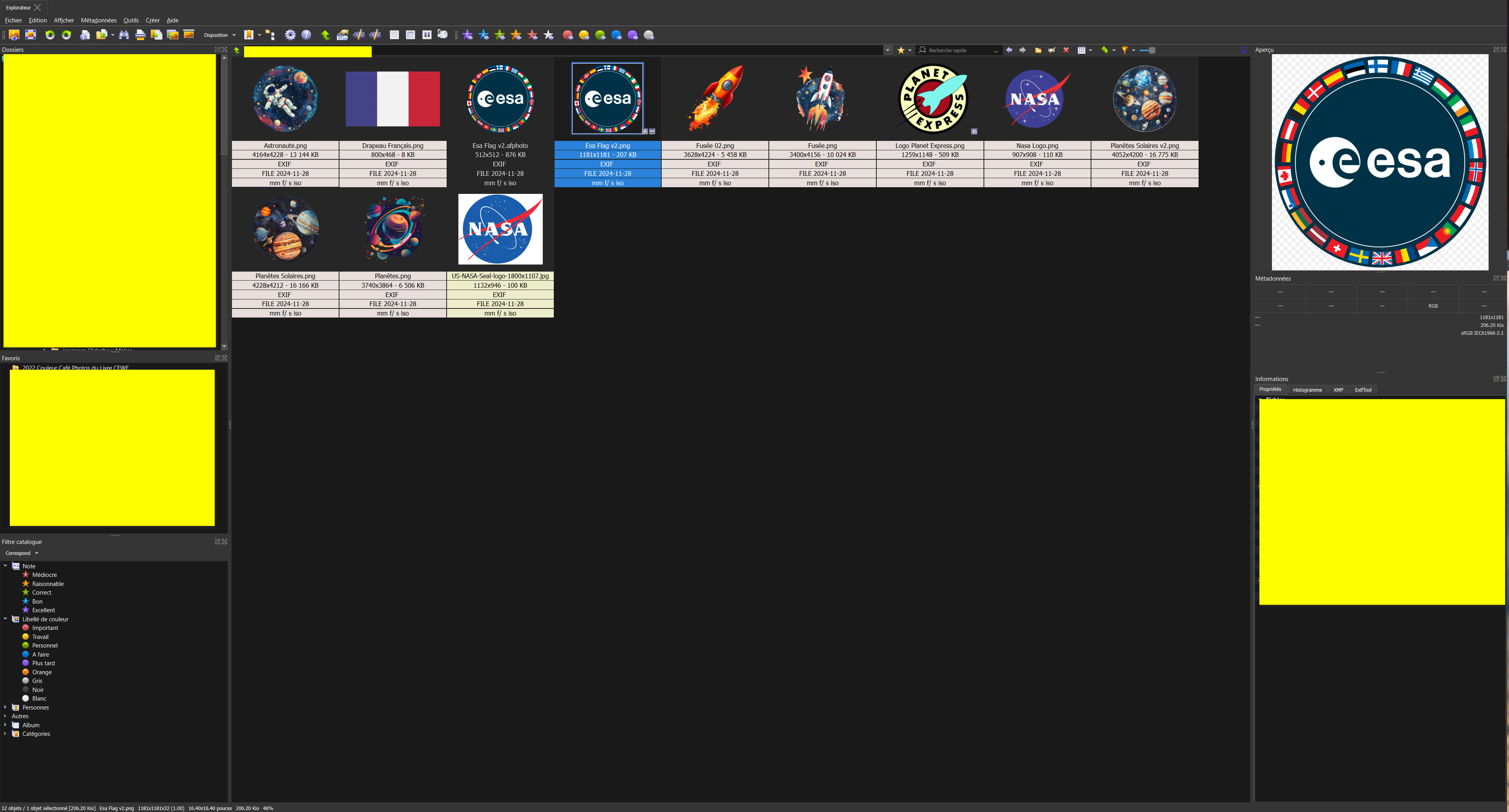This screenshot has height=812, width=1509.
Task: Click the orange funnel filter icon
Action: (1125, 50)
